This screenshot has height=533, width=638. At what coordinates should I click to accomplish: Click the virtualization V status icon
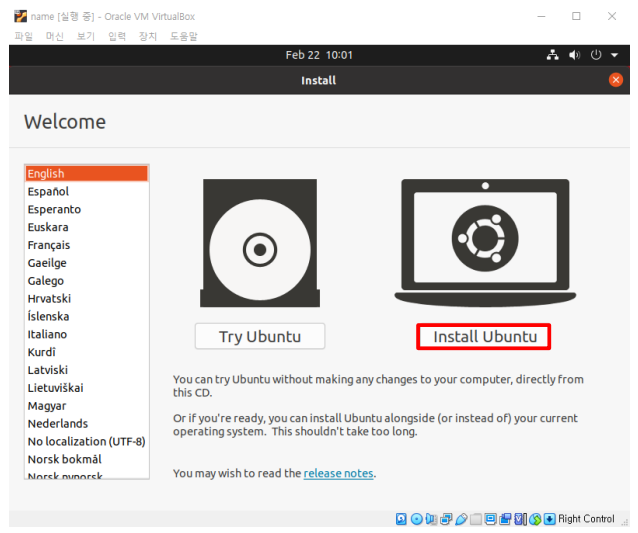point(521,519)
